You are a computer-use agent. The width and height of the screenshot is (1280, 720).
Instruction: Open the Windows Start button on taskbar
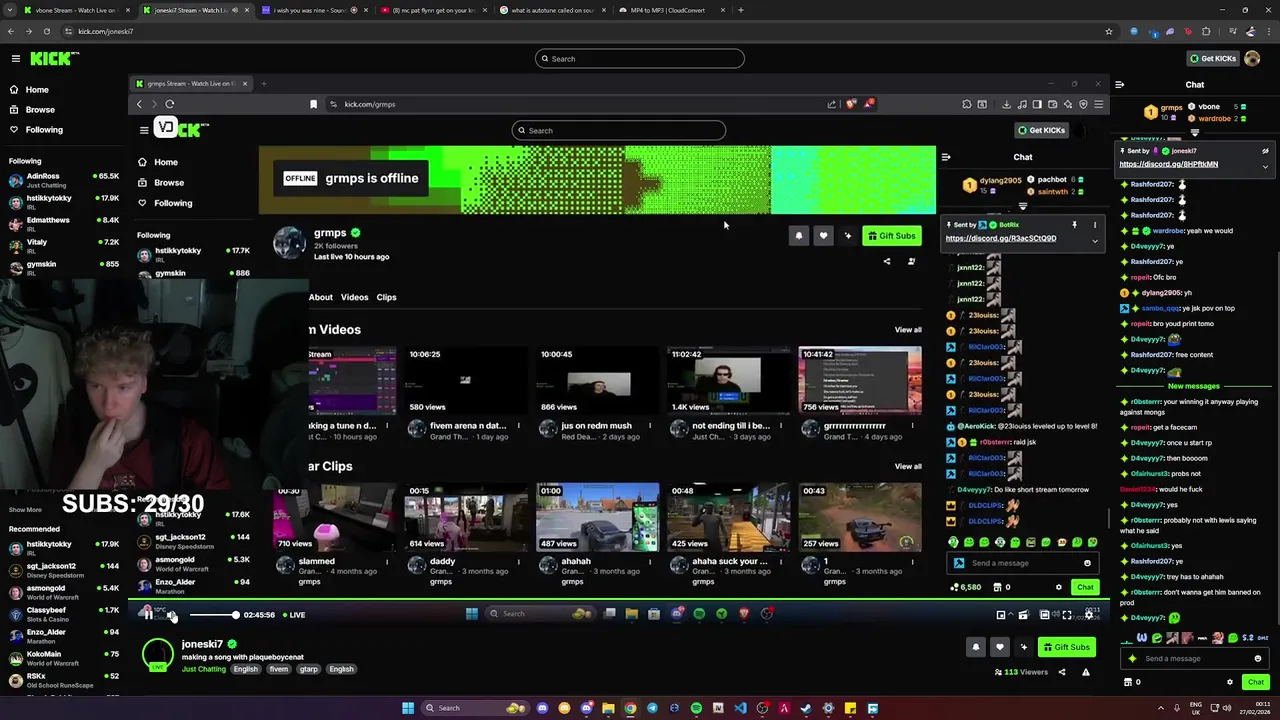click(x=408, y=709)
